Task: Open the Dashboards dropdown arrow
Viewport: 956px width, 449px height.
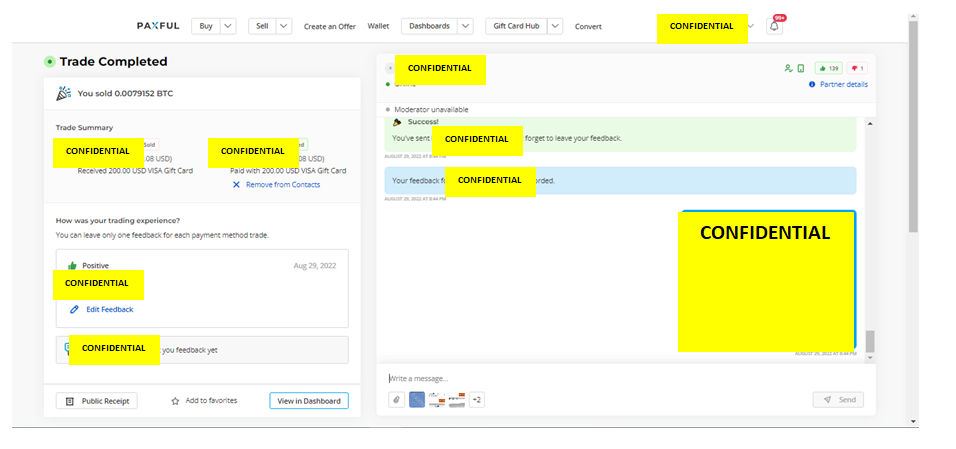Action: click(465, 26)
